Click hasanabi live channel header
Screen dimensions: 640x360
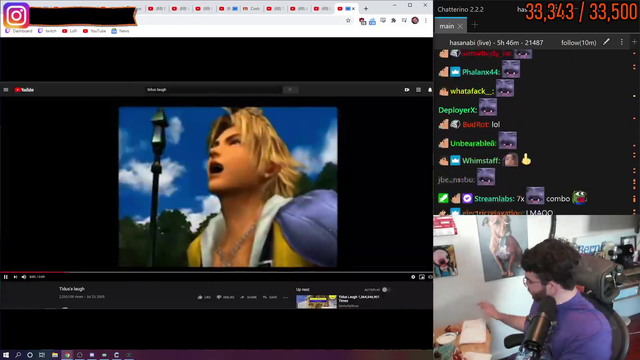click(x=496, y=42)
